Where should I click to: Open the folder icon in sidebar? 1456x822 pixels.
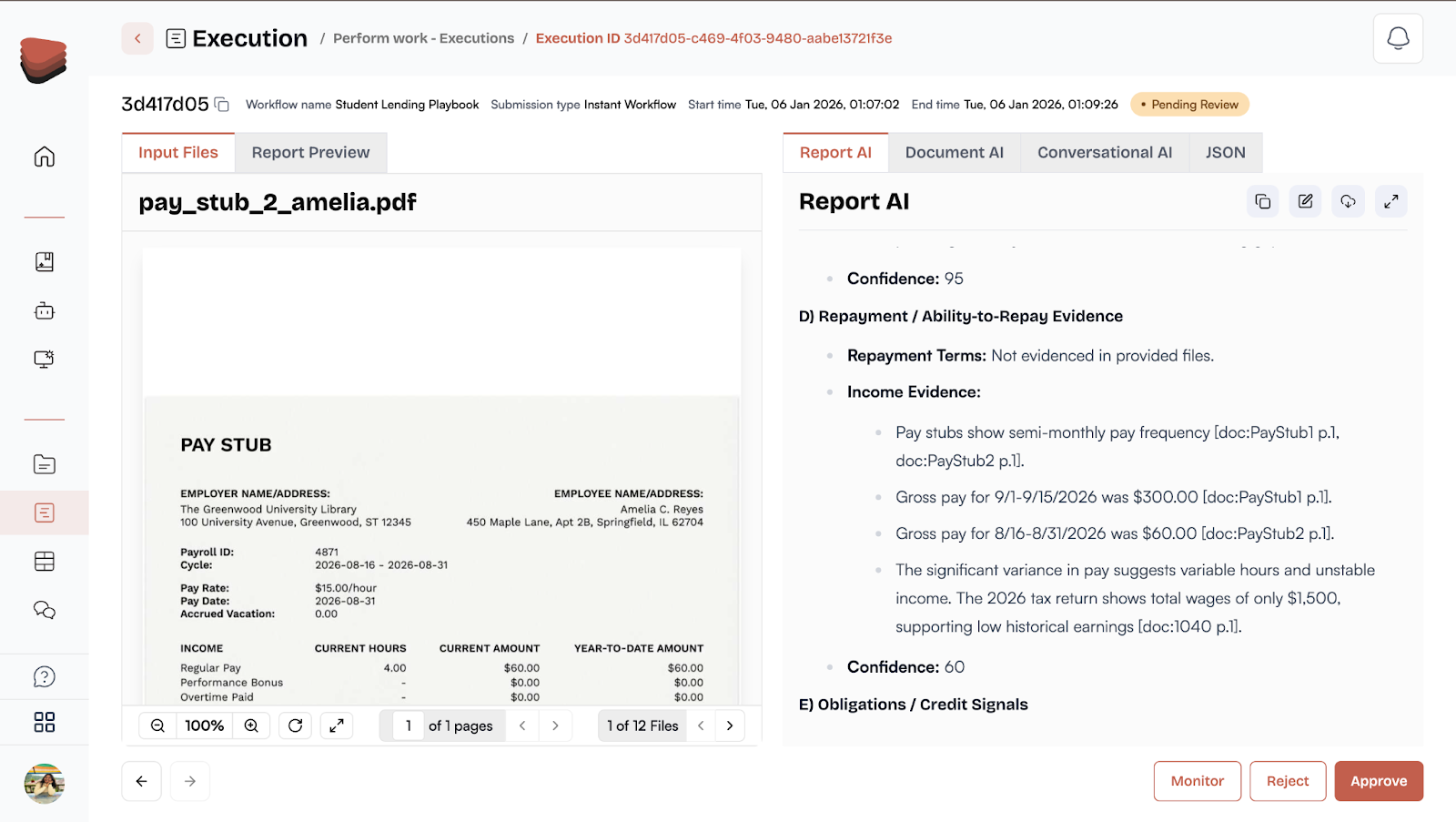(x=44, y=464)
